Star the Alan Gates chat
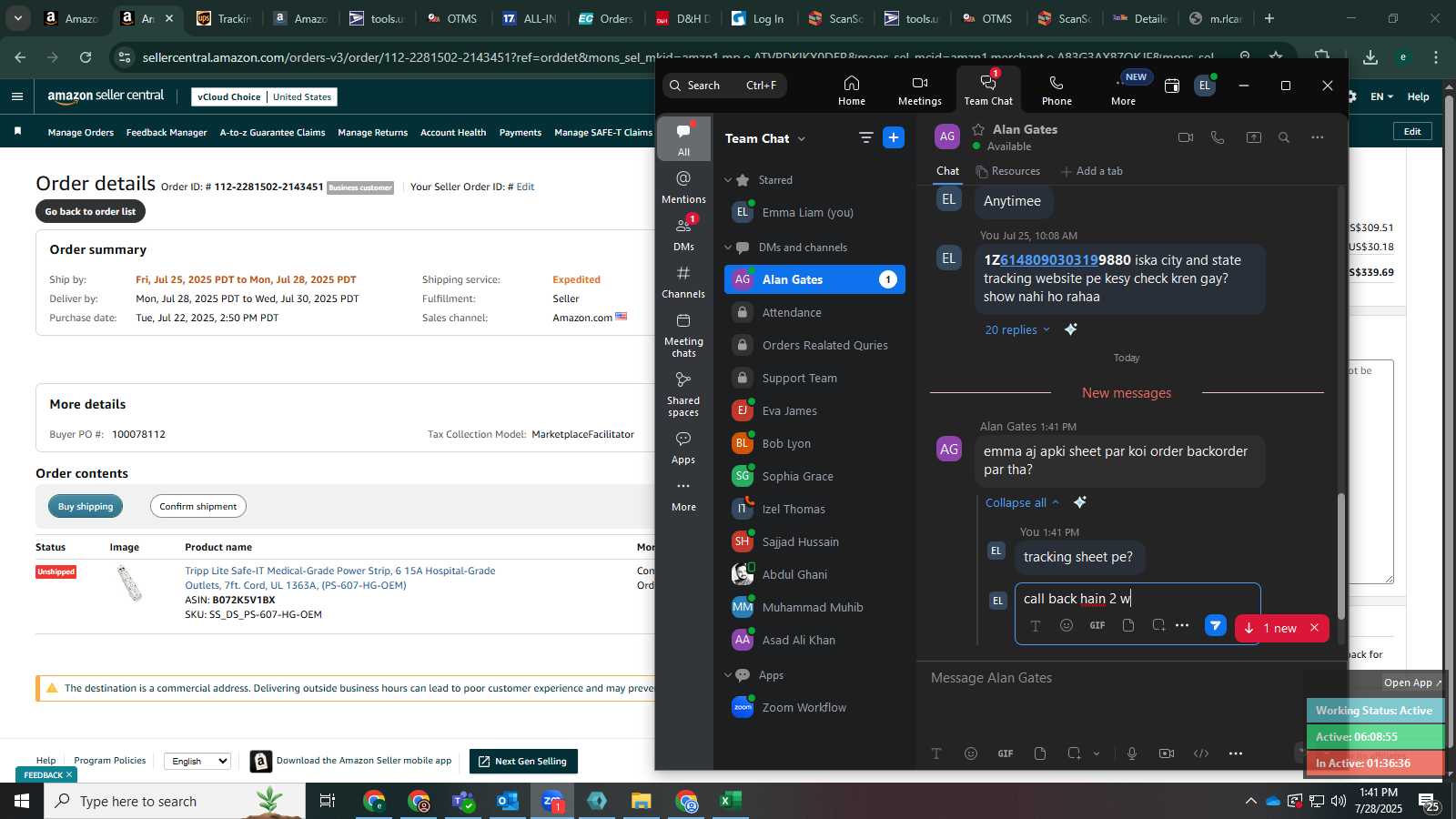The width and height of the screenshot is (1456, 819). click(978, 129)
